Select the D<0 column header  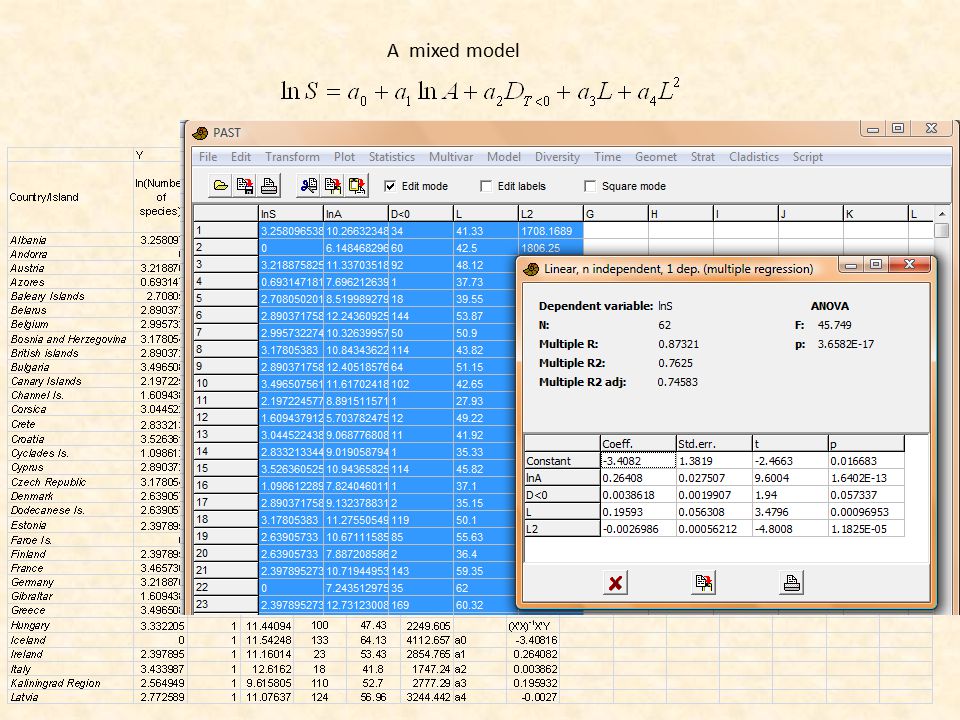coord(421,214)
